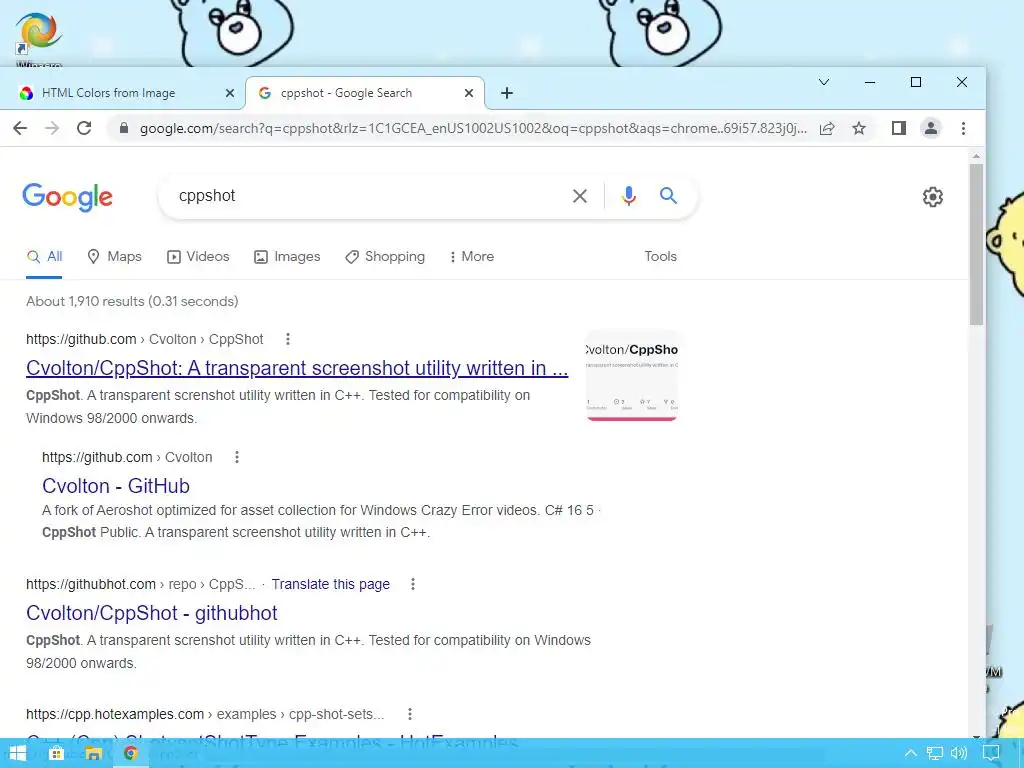Open options for Cvolton GitHub result
1024x768 pixels.
[237, 457]
